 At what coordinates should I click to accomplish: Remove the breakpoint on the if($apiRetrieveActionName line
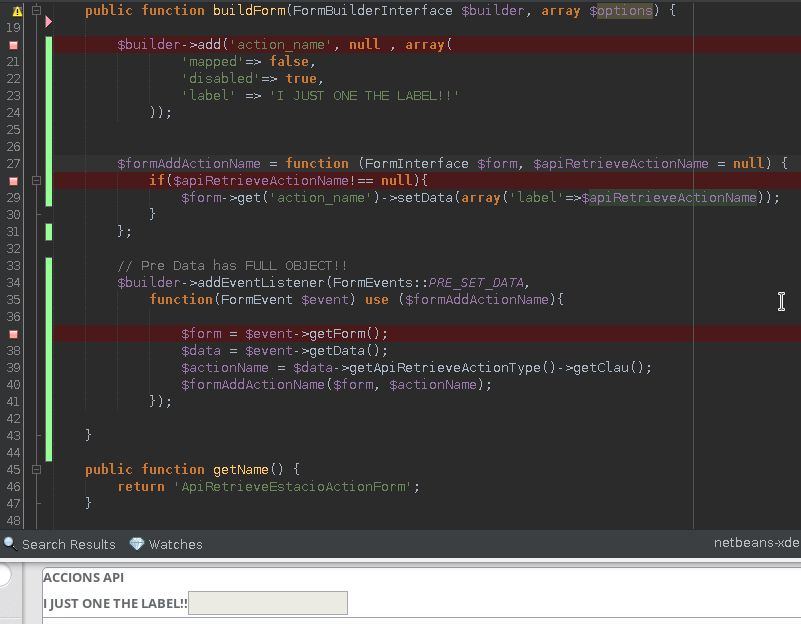[x=14, y=181]
